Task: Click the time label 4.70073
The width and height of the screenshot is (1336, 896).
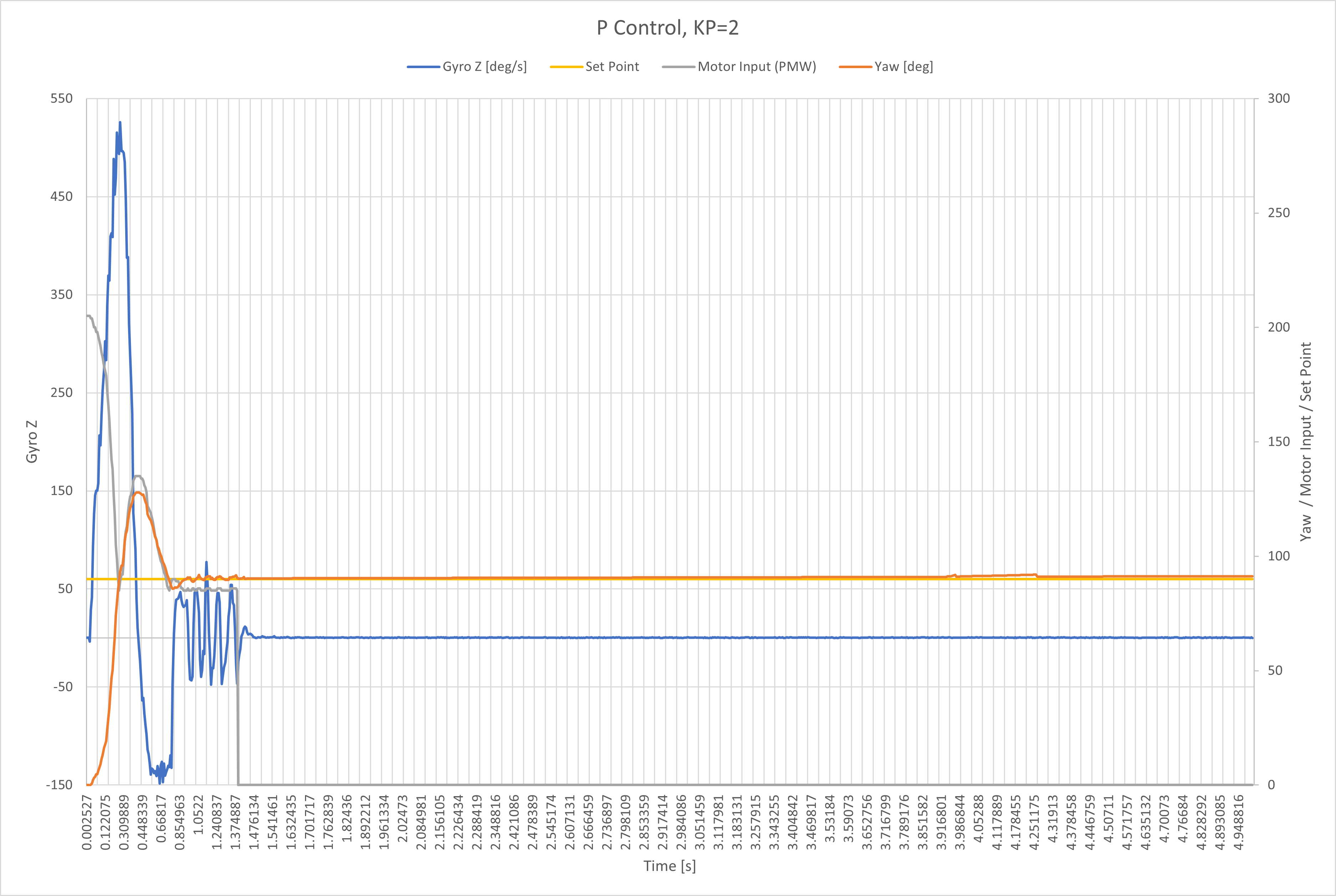Action: pos(1164,818)
